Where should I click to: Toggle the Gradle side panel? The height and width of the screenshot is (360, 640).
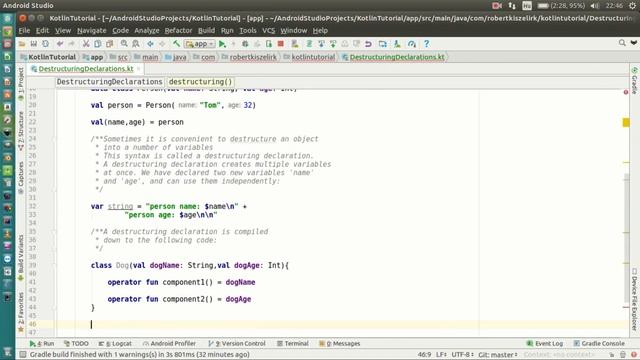pos(634,80)
